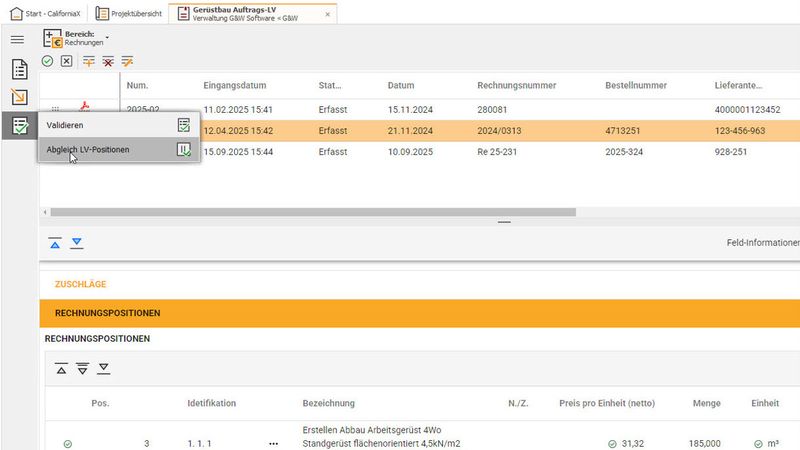Click order number 4713251

(622, 131)
